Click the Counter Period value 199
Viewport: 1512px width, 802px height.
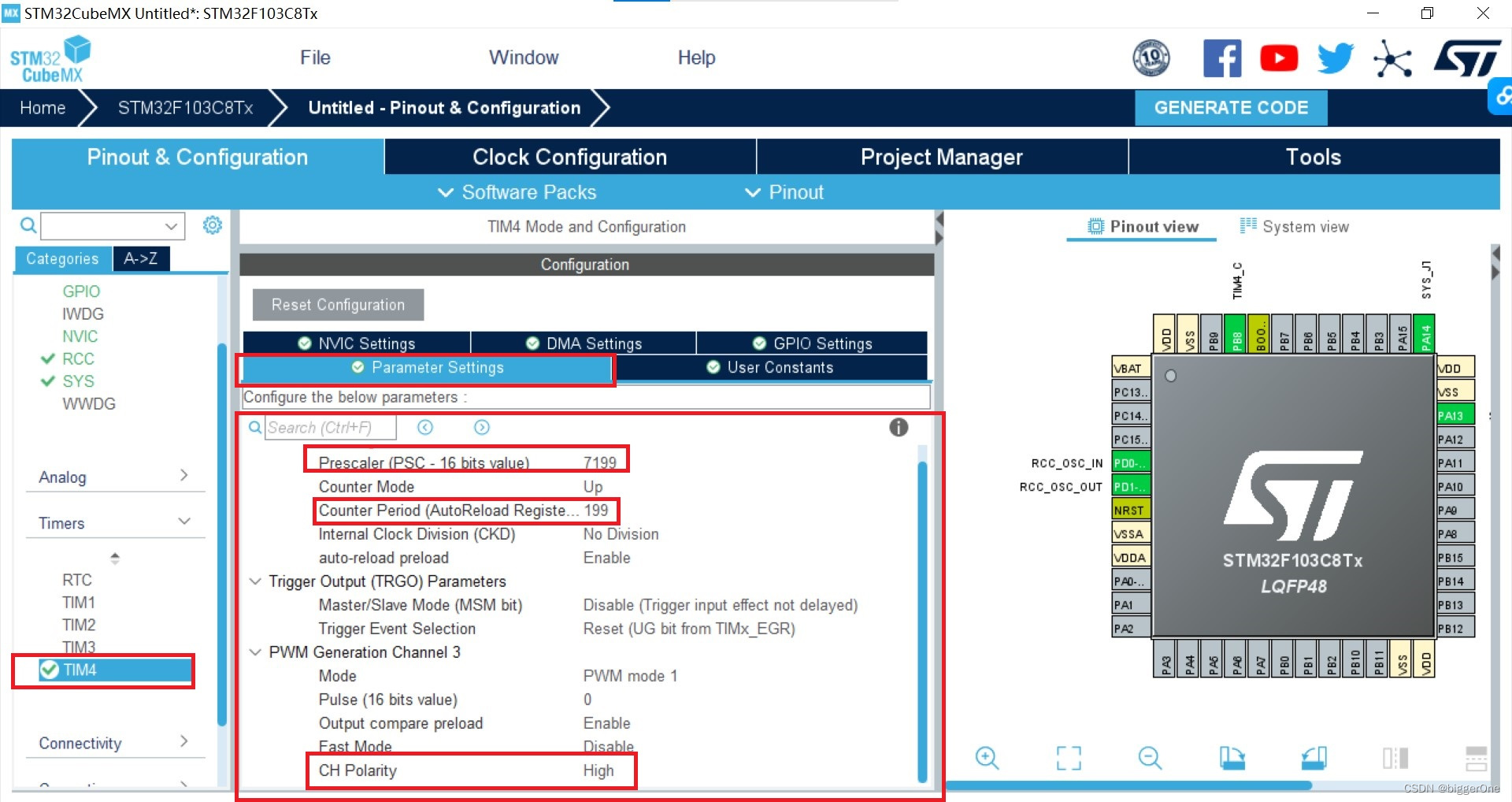coord(596,510)
